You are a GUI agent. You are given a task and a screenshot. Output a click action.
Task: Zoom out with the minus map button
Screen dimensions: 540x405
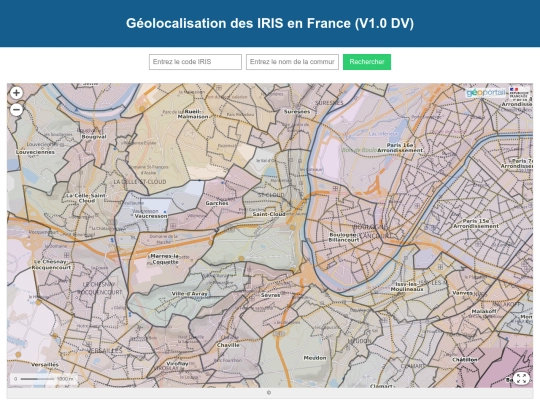point(16,110)
